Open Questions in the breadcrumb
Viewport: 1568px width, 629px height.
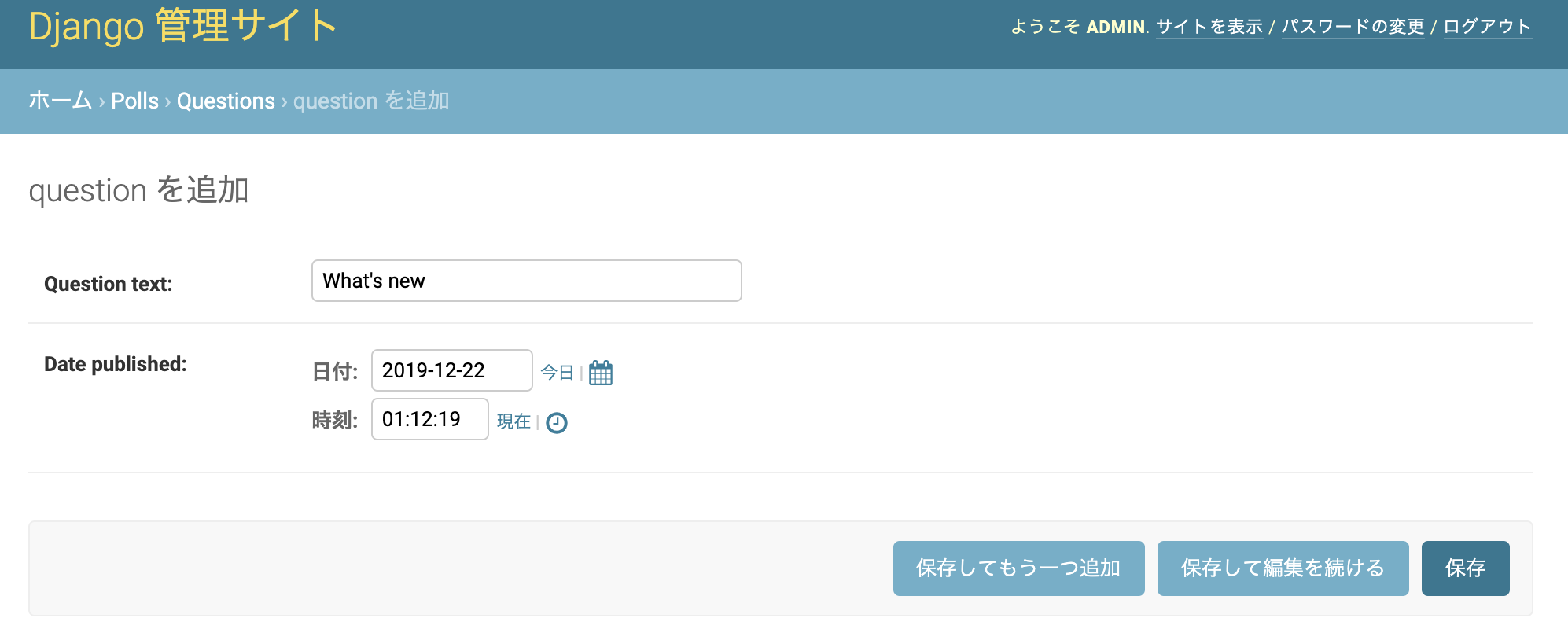pos(226,101)
